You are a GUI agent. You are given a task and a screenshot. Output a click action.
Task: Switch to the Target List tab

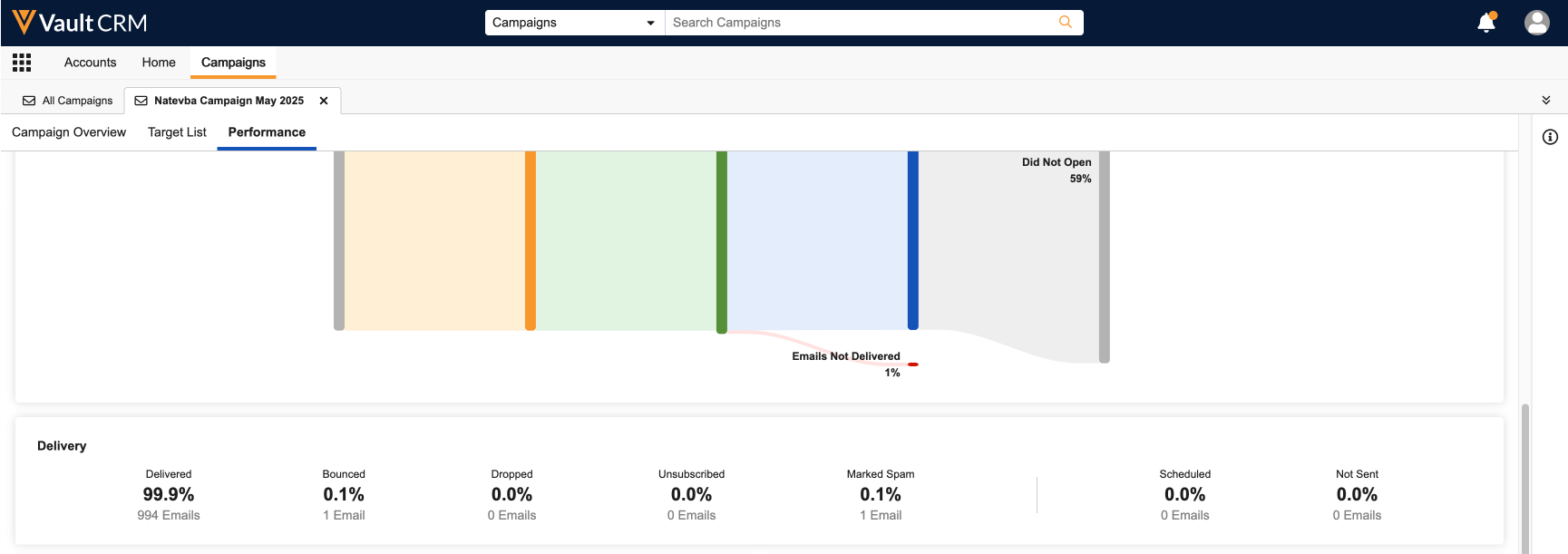click(x=177, y=132)
